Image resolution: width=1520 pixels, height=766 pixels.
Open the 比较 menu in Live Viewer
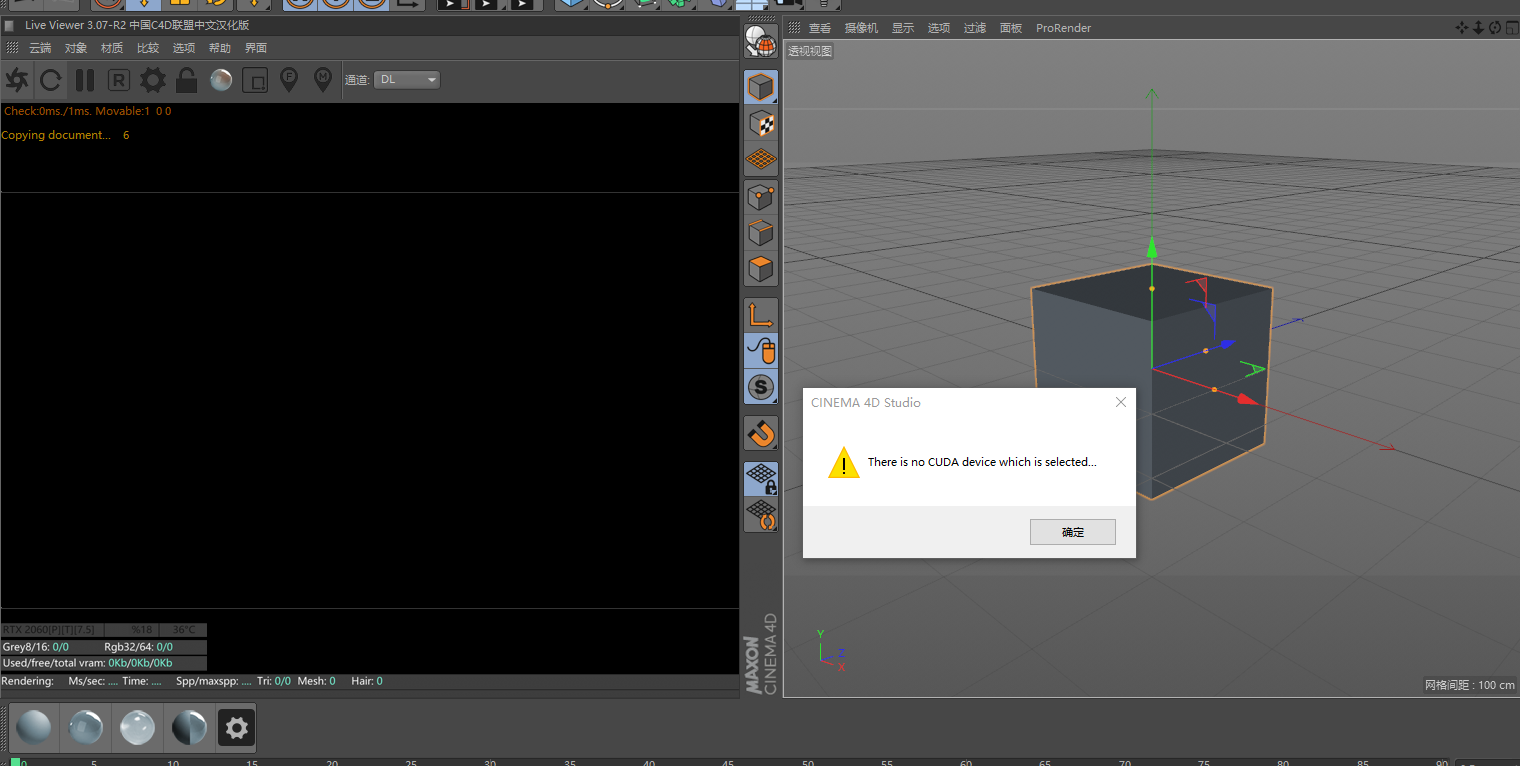click(x=148, y=48)
